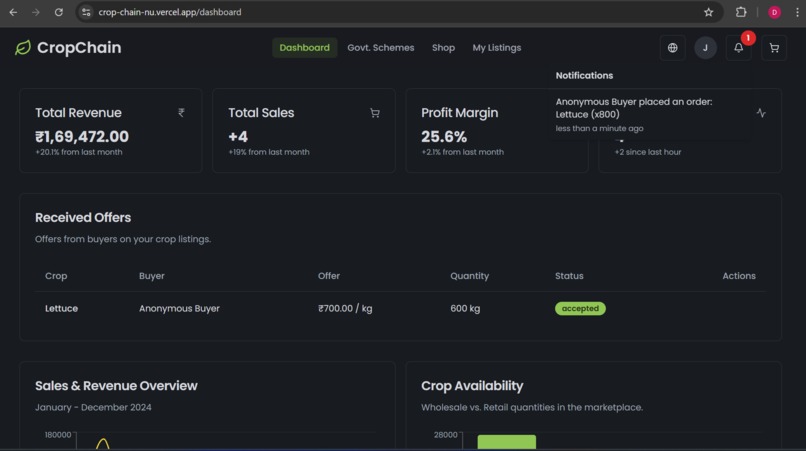Click the Buyer column header

(x=152, y=276)
